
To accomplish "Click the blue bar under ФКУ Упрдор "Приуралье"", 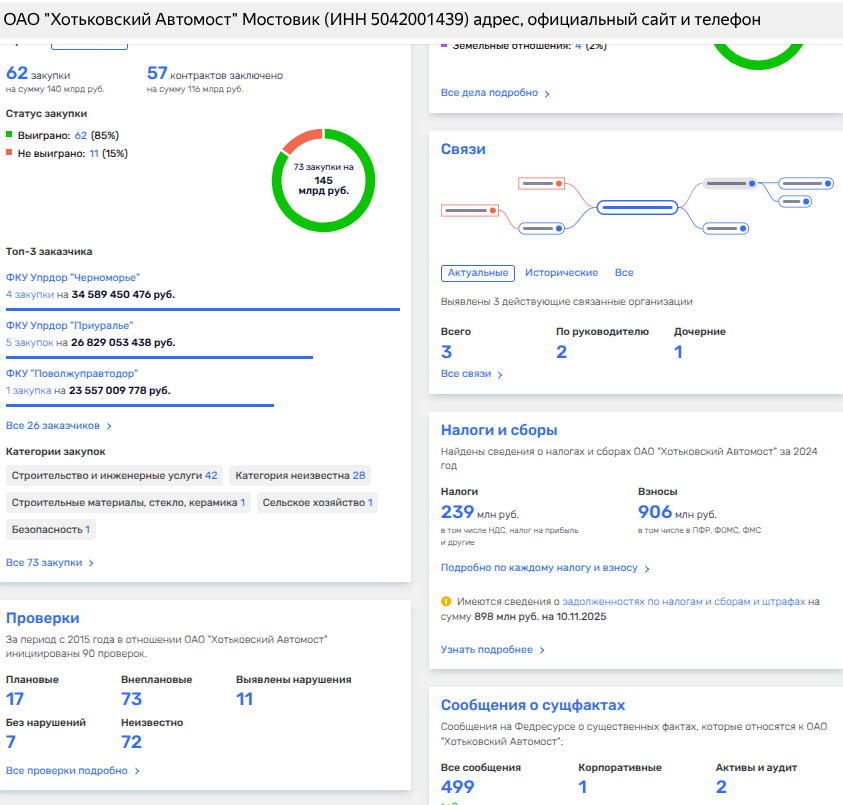I will click(x=159, y=357).
